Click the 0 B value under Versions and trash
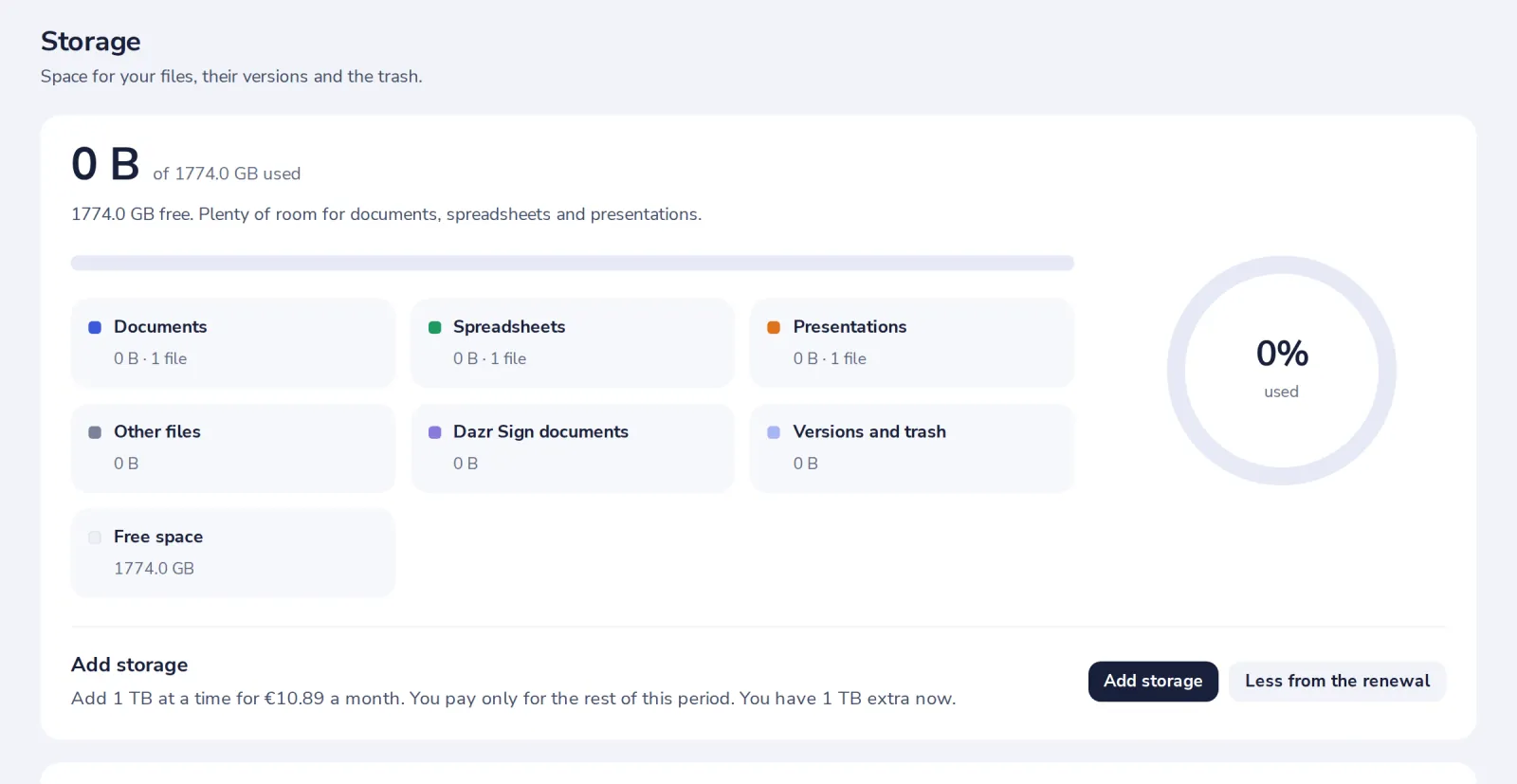This screenshot has height=784, width=1517. click(805, 464)
